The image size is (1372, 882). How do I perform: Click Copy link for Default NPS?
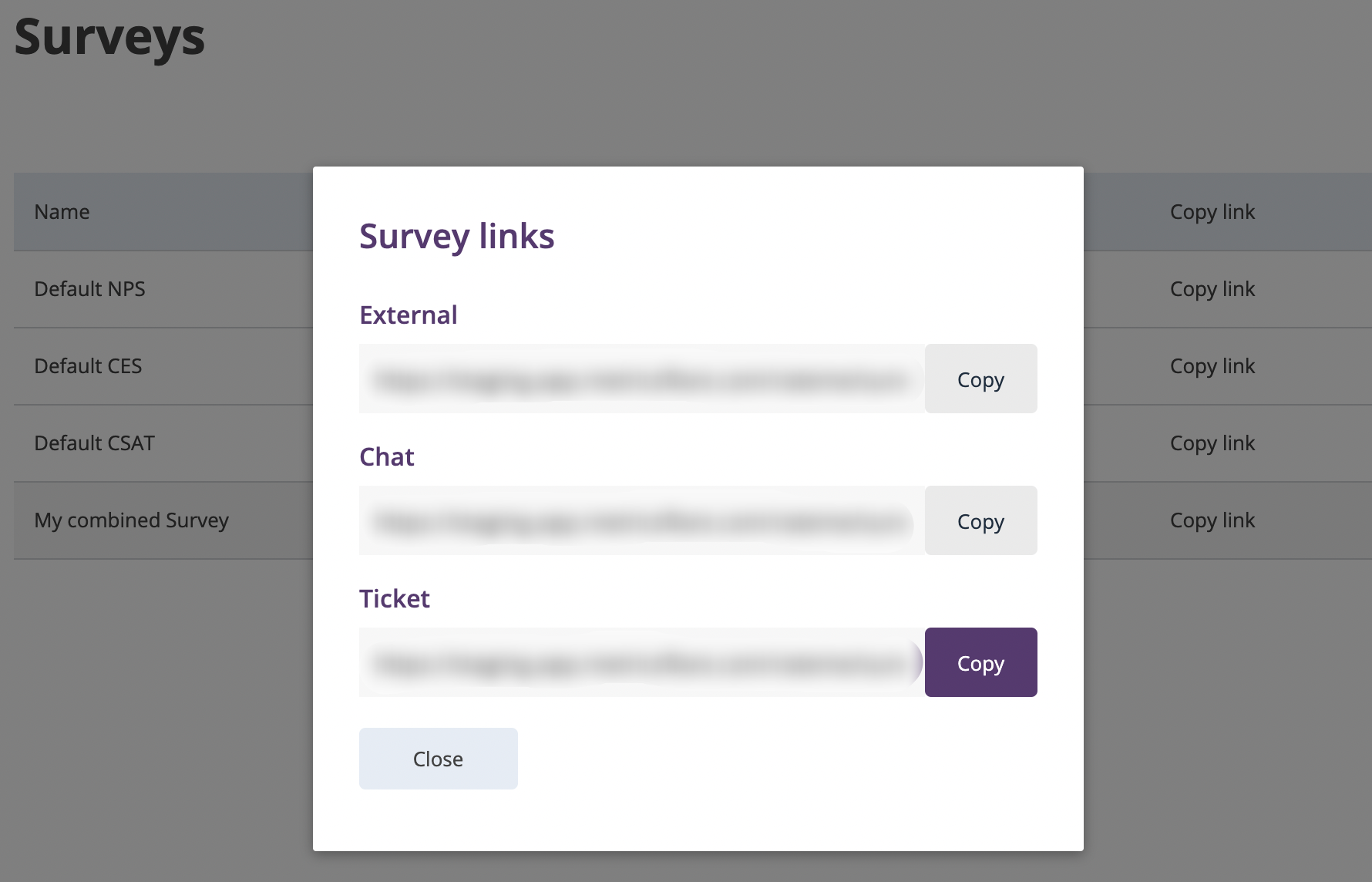tap(1212, 289)
